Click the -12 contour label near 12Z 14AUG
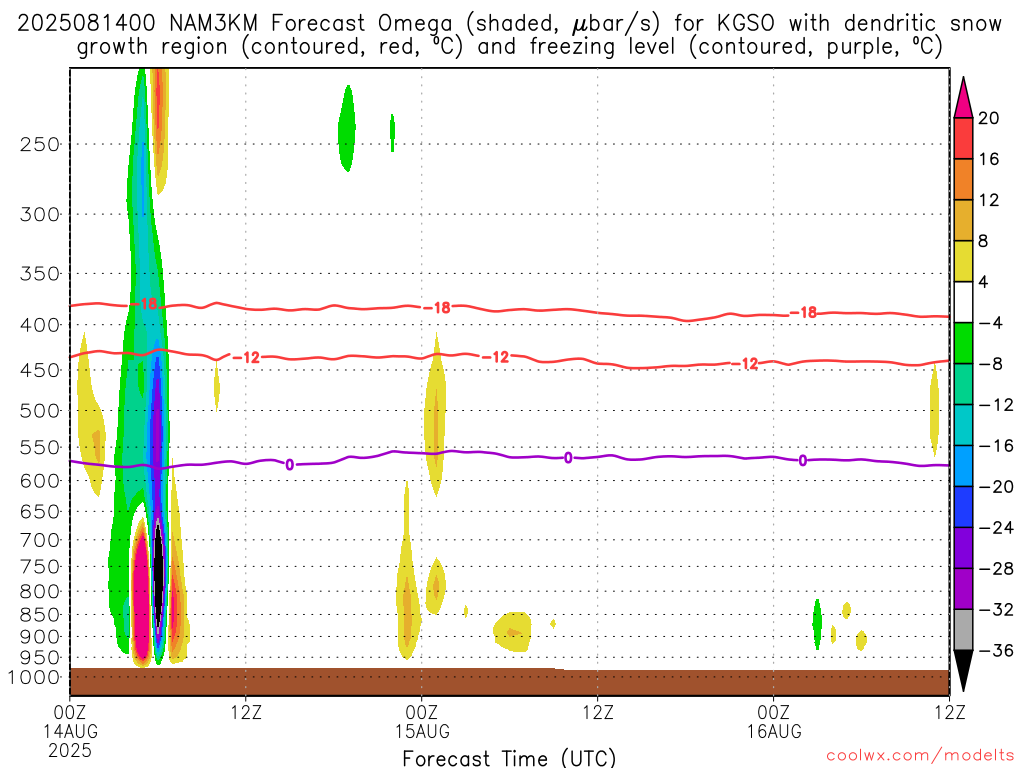 coord(246,358)
